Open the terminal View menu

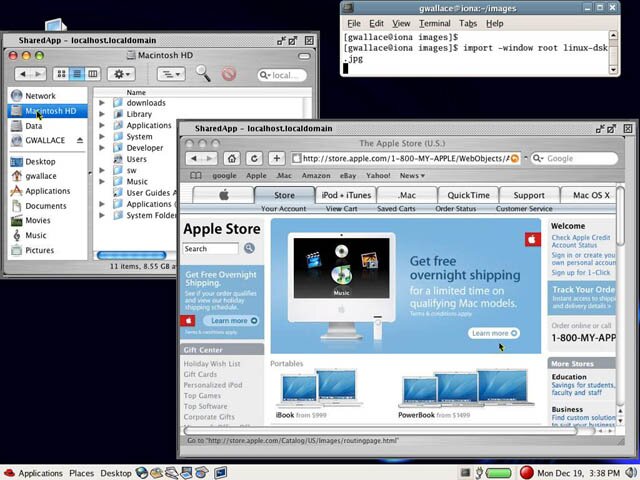[401, 24]
